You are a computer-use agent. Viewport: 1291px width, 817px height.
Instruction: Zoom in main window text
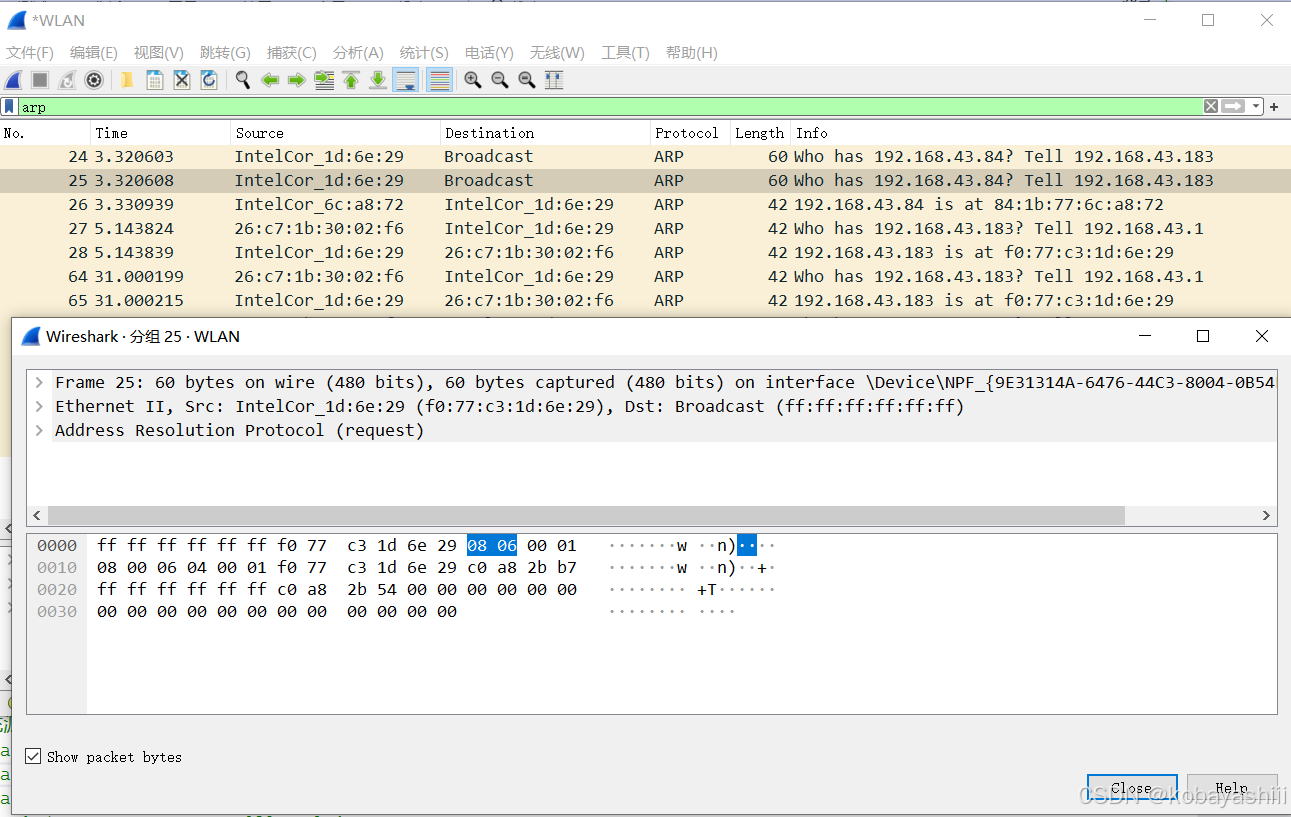coord(472,80)
